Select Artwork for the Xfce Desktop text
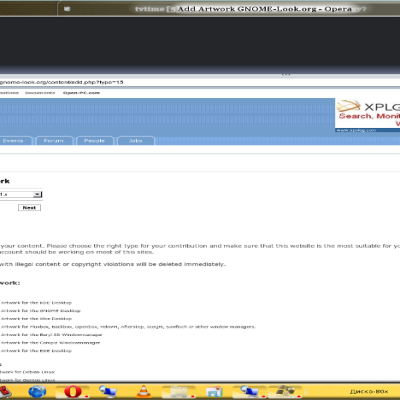 (36, 319)
